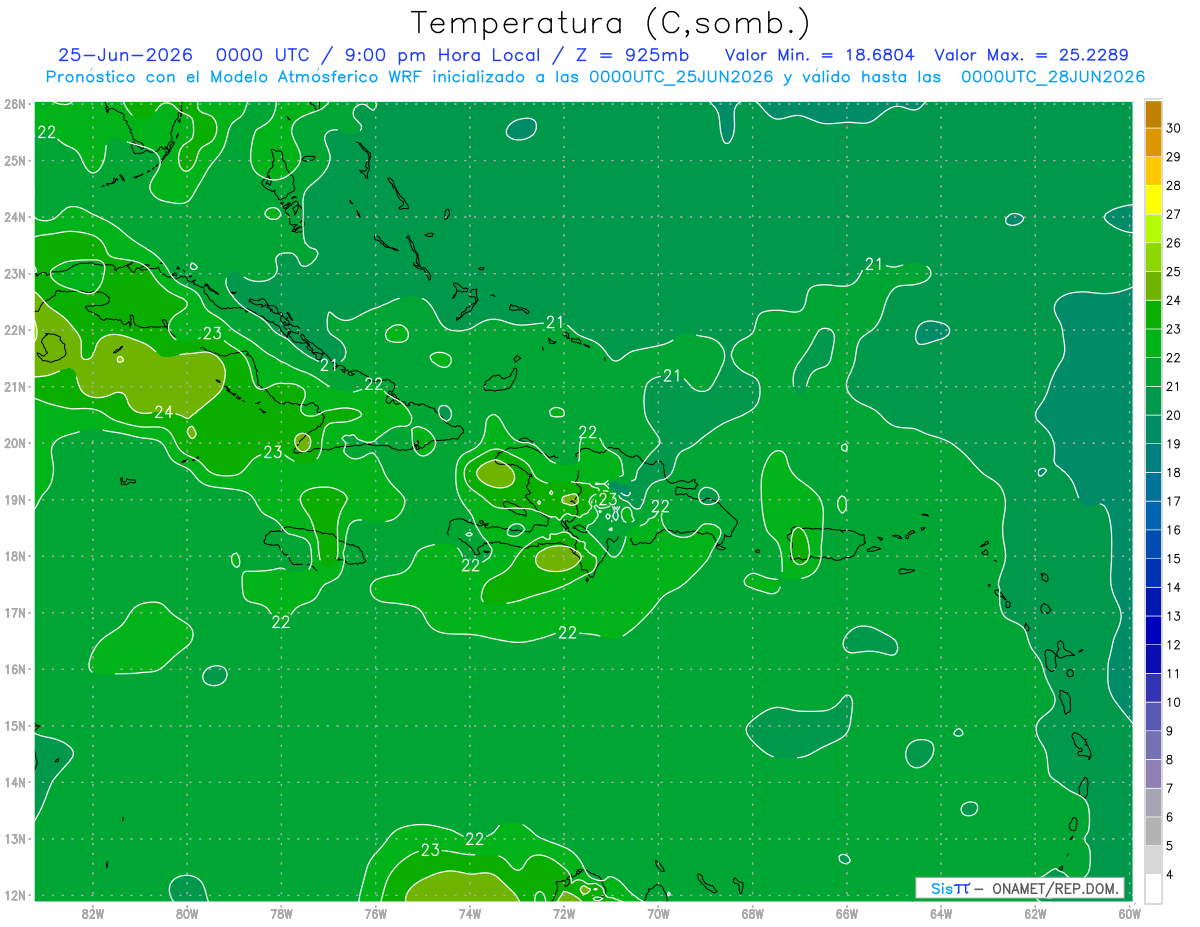Screen dimensions: 1200x927
Task: Select 'Valor Max. = 25.2289' text
Action: (x=1031, y=55)
